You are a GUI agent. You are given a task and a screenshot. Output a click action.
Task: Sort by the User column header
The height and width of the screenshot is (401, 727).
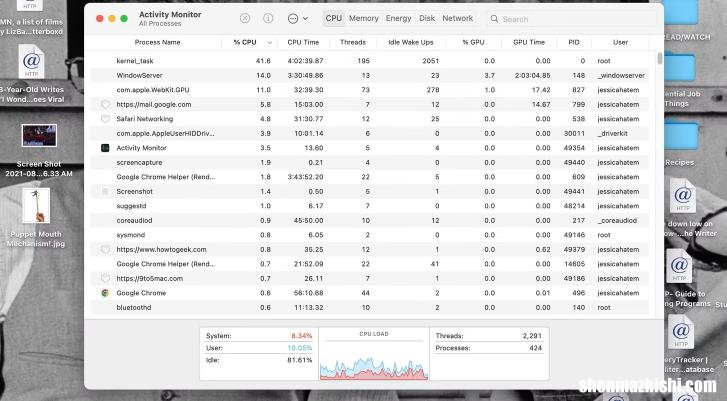pyautogui.click(x=620, y=42)
